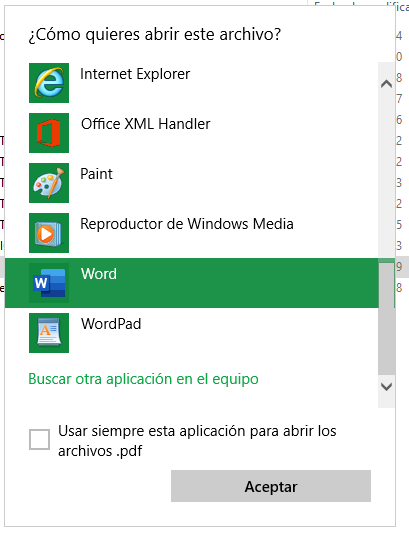
Task: Choose the WordPad icon
Action: [x=49, y=333]
